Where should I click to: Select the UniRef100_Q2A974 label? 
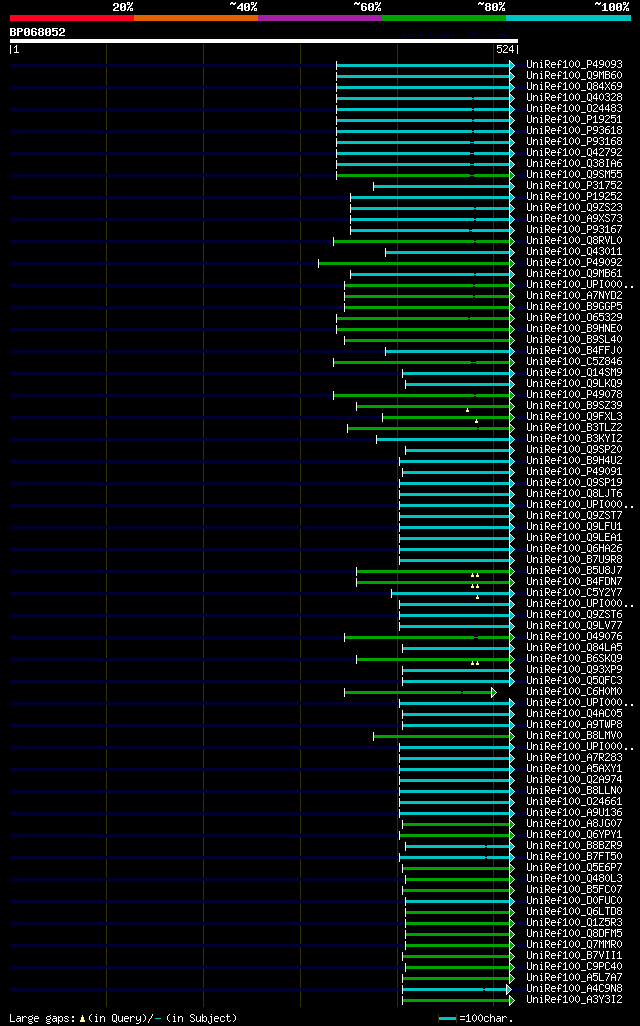tap(575, 779)
